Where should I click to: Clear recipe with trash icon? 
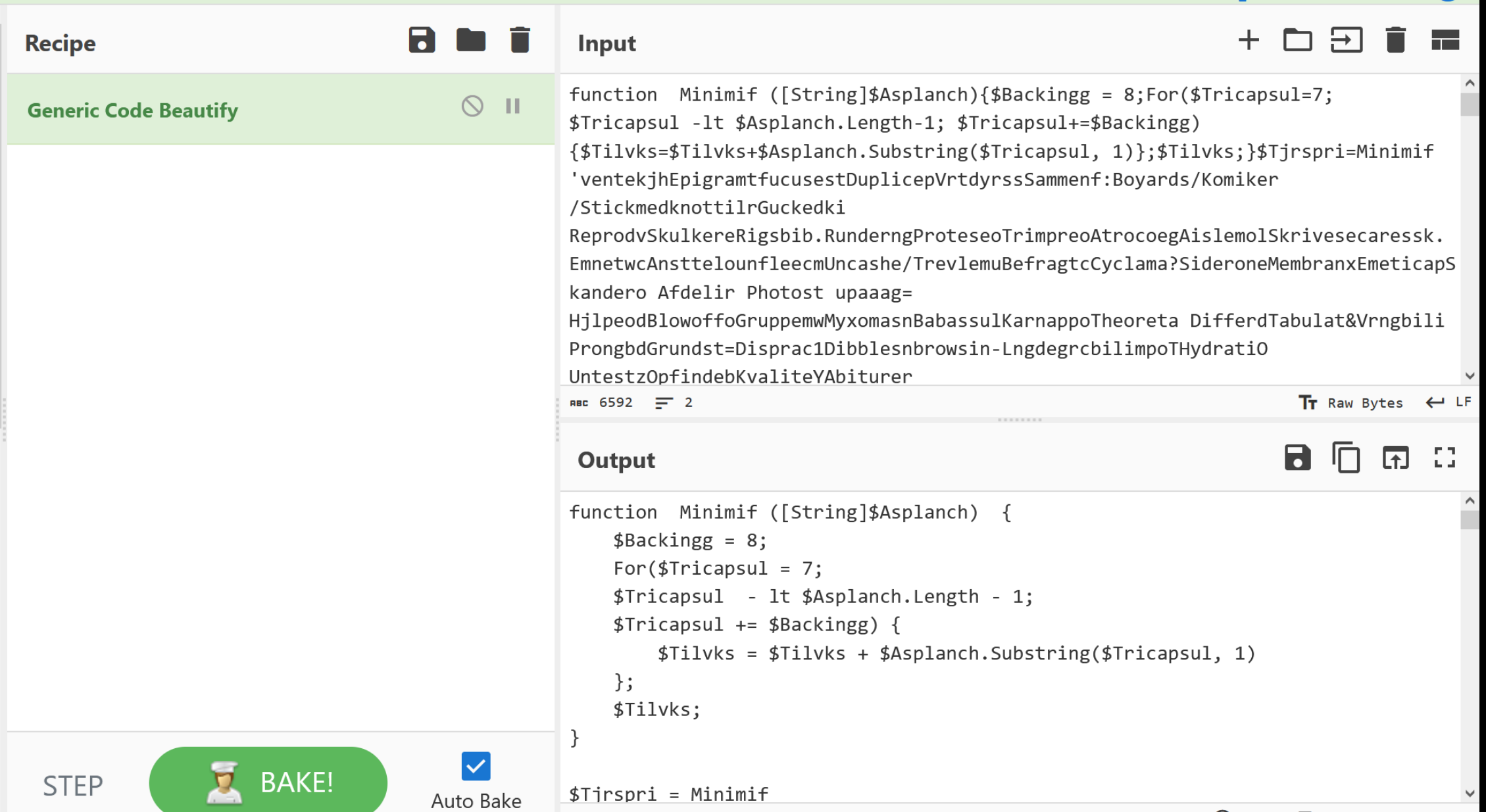520,41
